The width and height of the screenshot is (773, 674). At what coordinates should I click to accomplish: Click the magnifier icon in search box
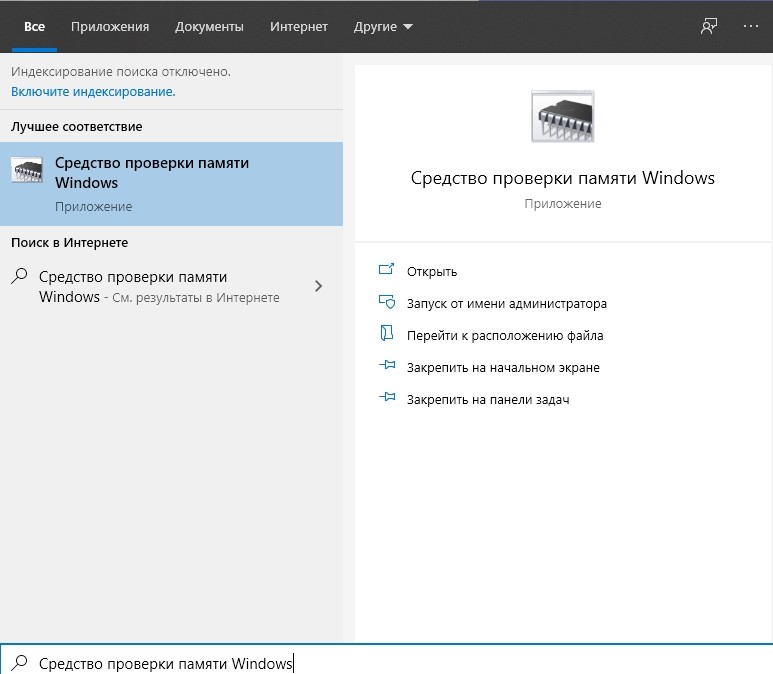20,662
